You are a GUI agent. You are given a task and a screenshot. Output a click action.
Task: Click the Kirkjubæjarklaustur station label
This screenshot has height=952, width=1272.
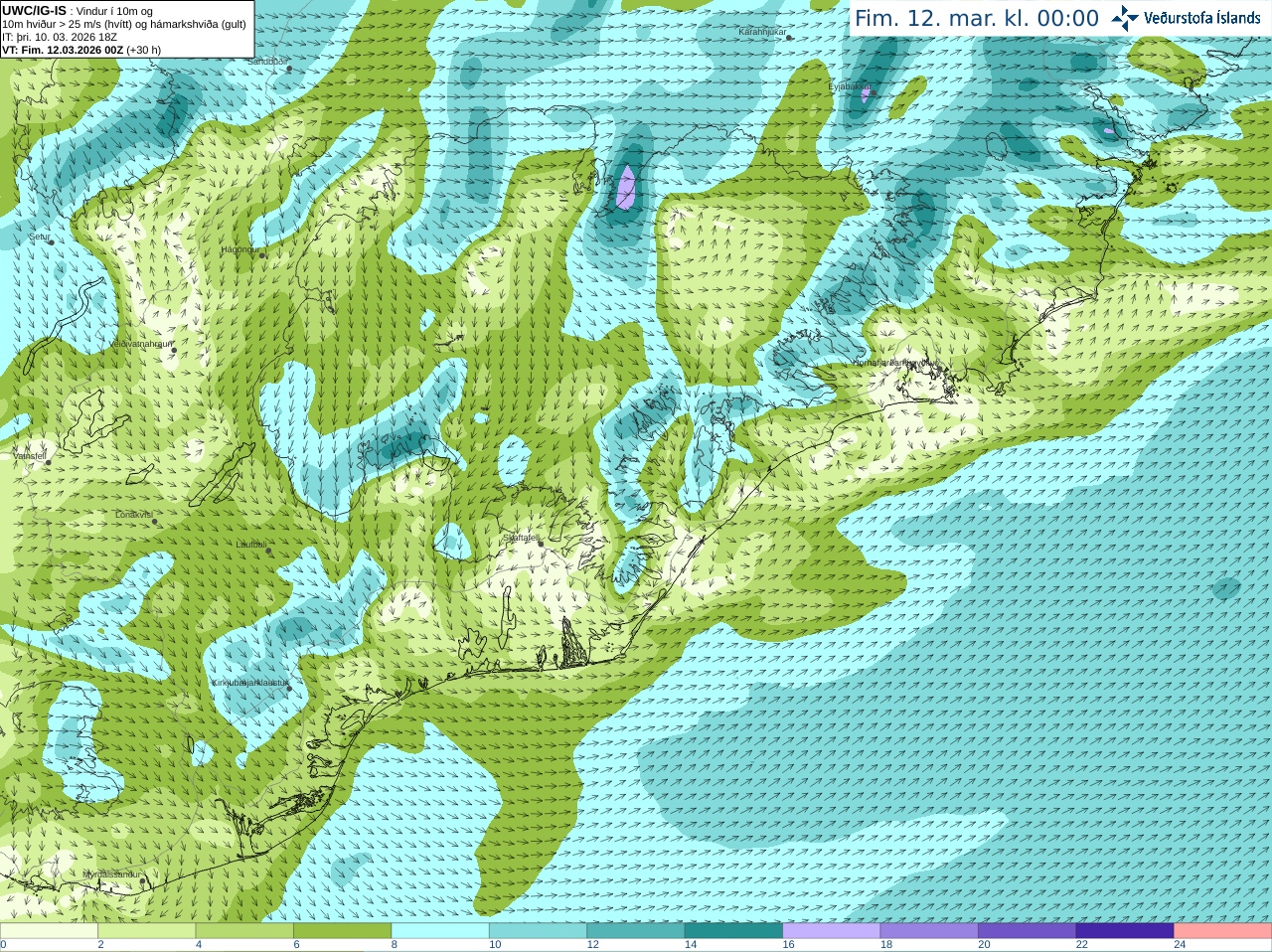pyautogui.click(x=249, y=683)
